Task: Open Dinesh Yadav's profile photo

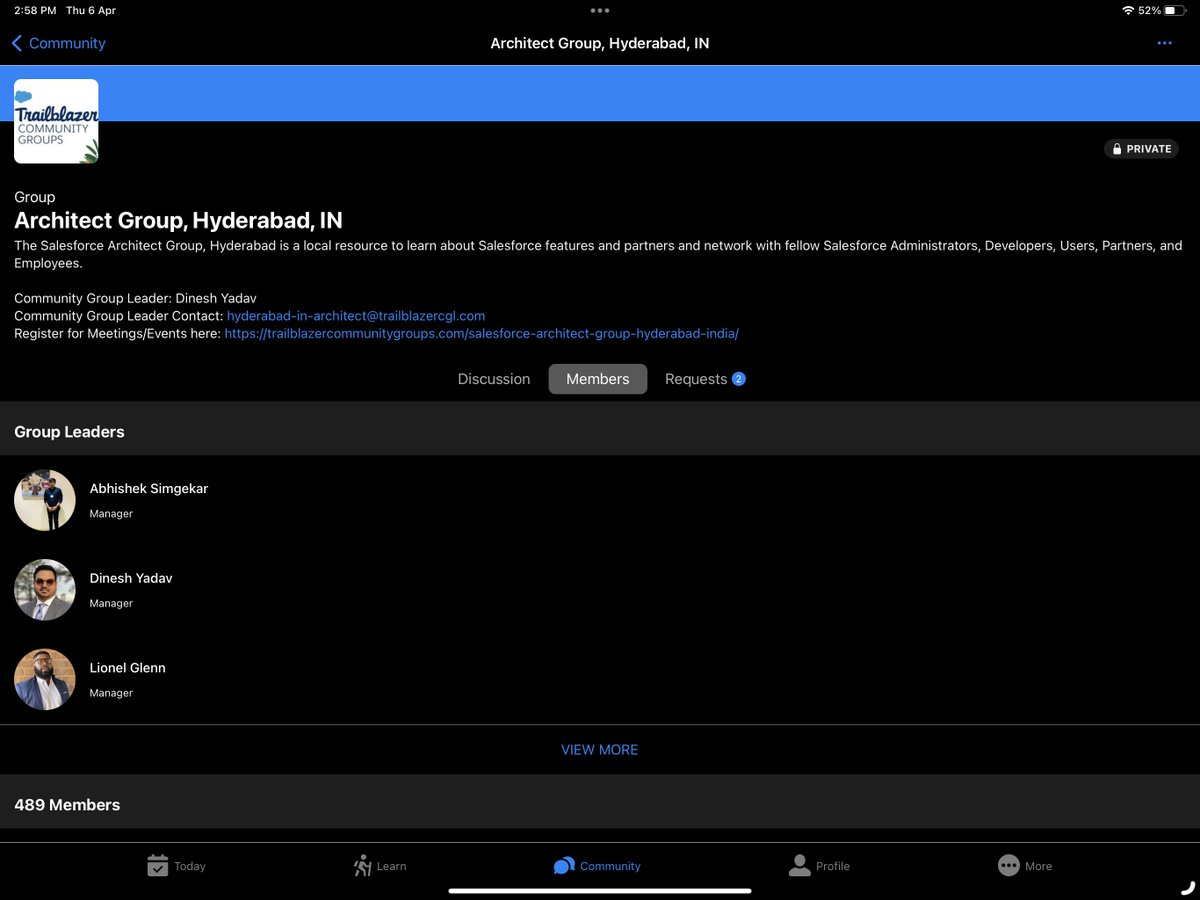Action: tap(45, 590)
